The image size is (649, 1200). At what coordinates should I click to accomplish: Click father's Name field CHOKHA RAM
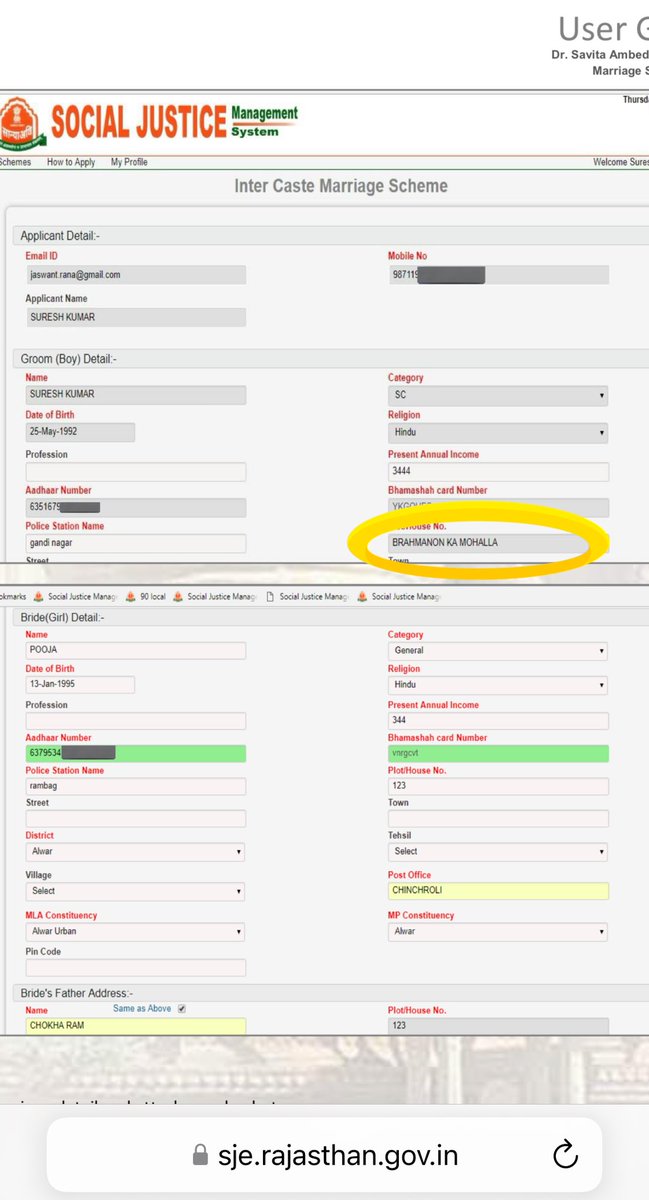pos(135,1026)
